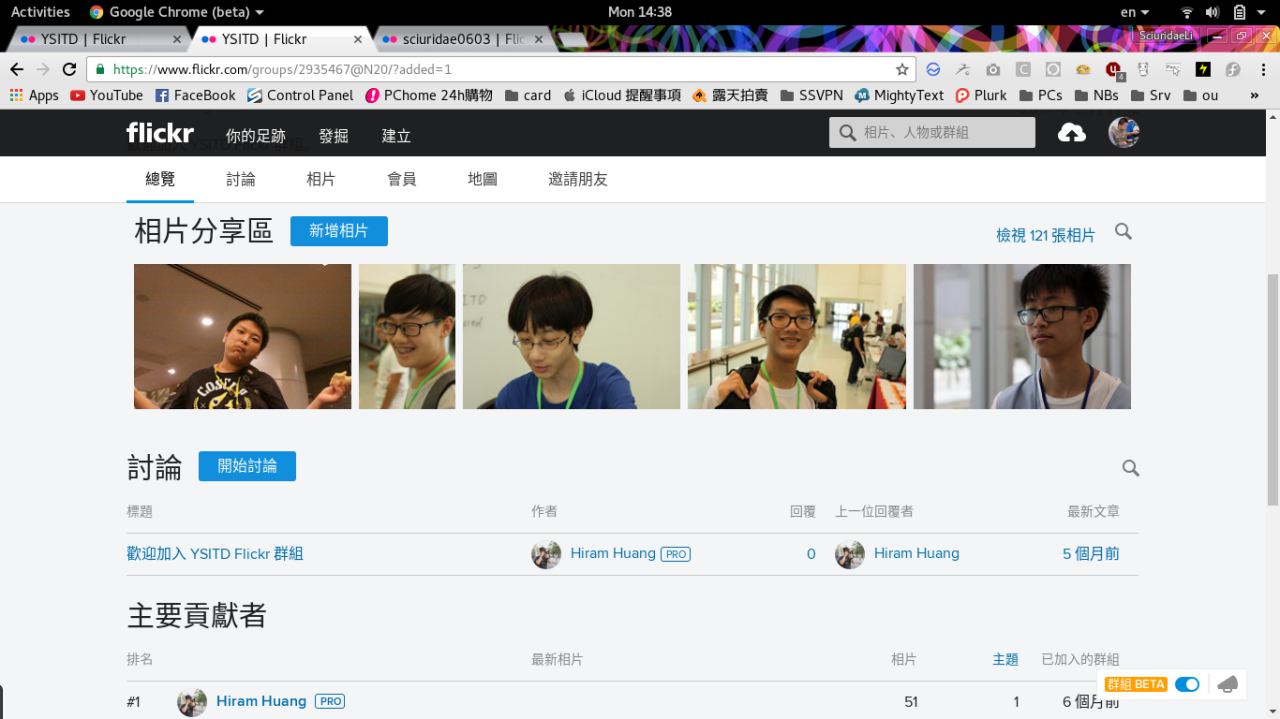Click the Flickr logo
1280x719 pixels.
tap(160, 133)
